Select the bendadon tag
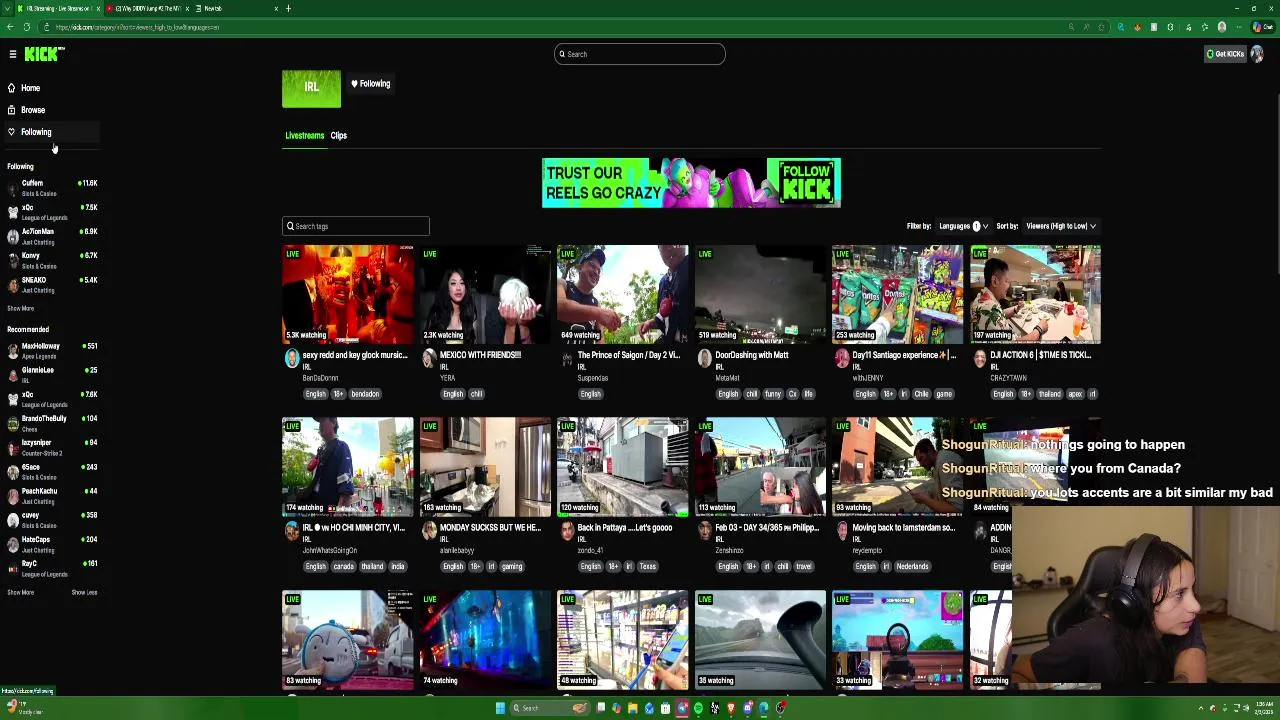Viewport: 1280px width, 720px height. tap(365, 394)
